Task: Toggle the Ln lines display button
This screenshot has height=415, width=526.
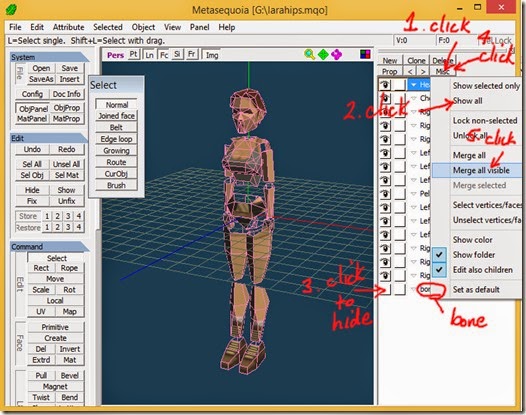Action: pos(149,55)
